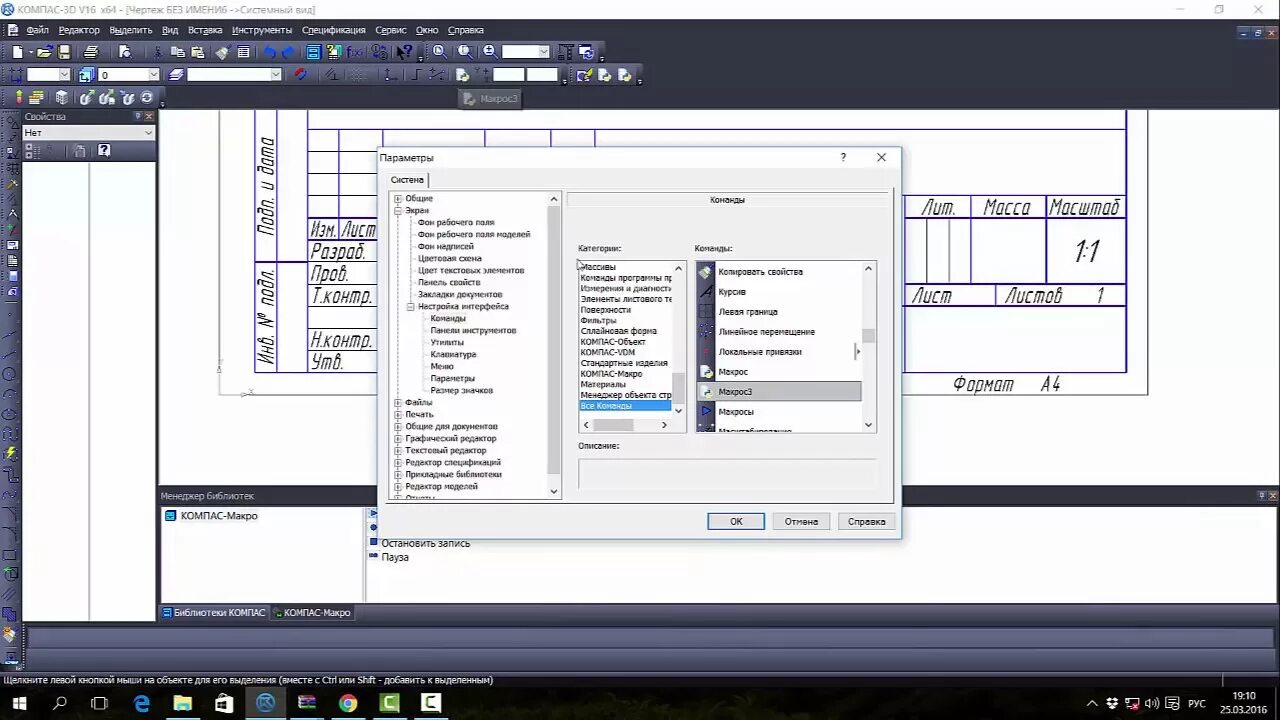Expand the Печать tree node
1280x720 pixels.
point(398,415)
